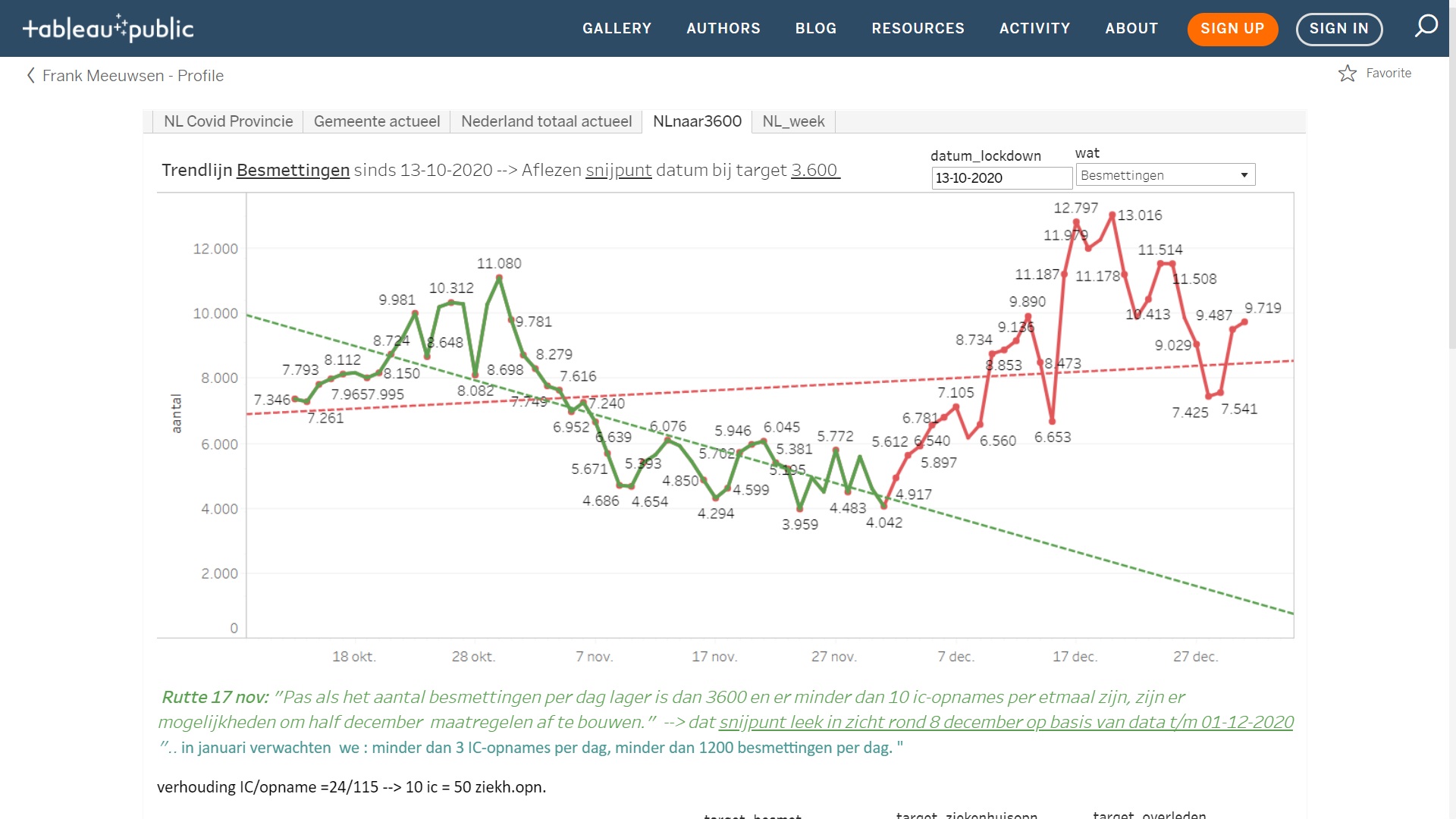
Task: Click the SIGN IN button
Action: click(x=1338, y=29)
